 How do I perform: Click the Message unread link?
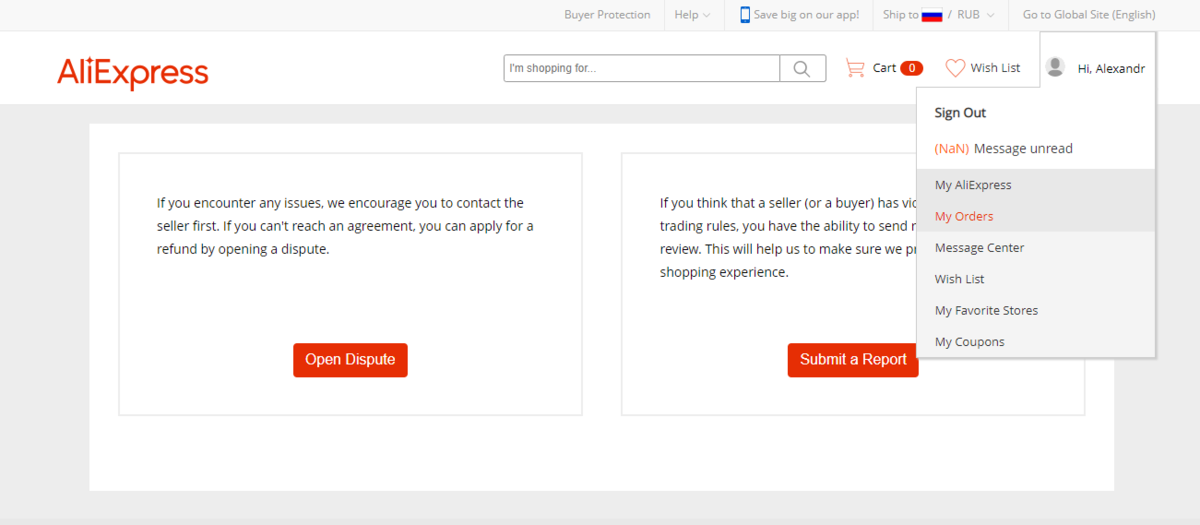click(1023, 149)
